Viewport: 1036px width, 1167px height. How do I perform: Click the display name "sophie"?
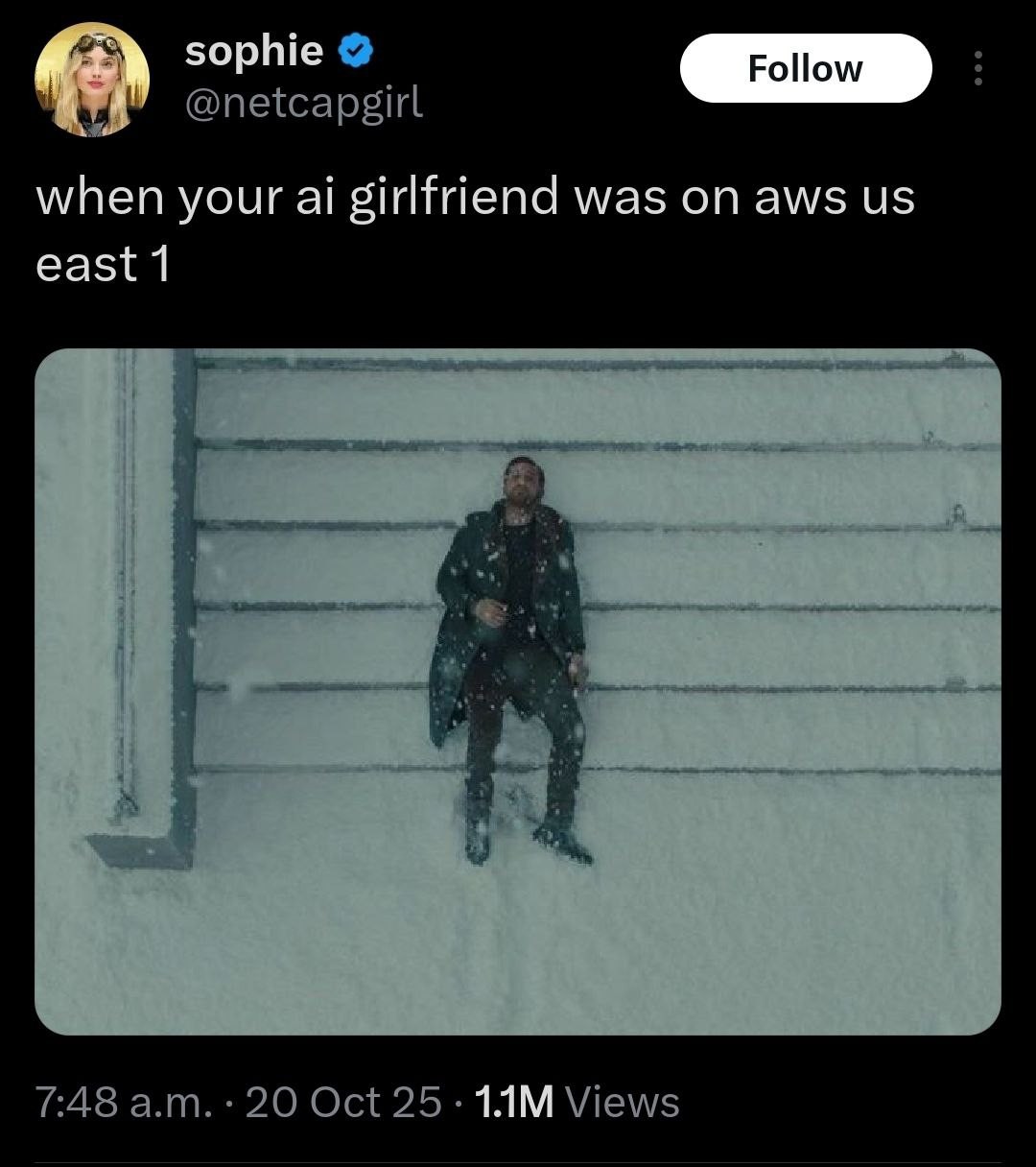point(253,51)
